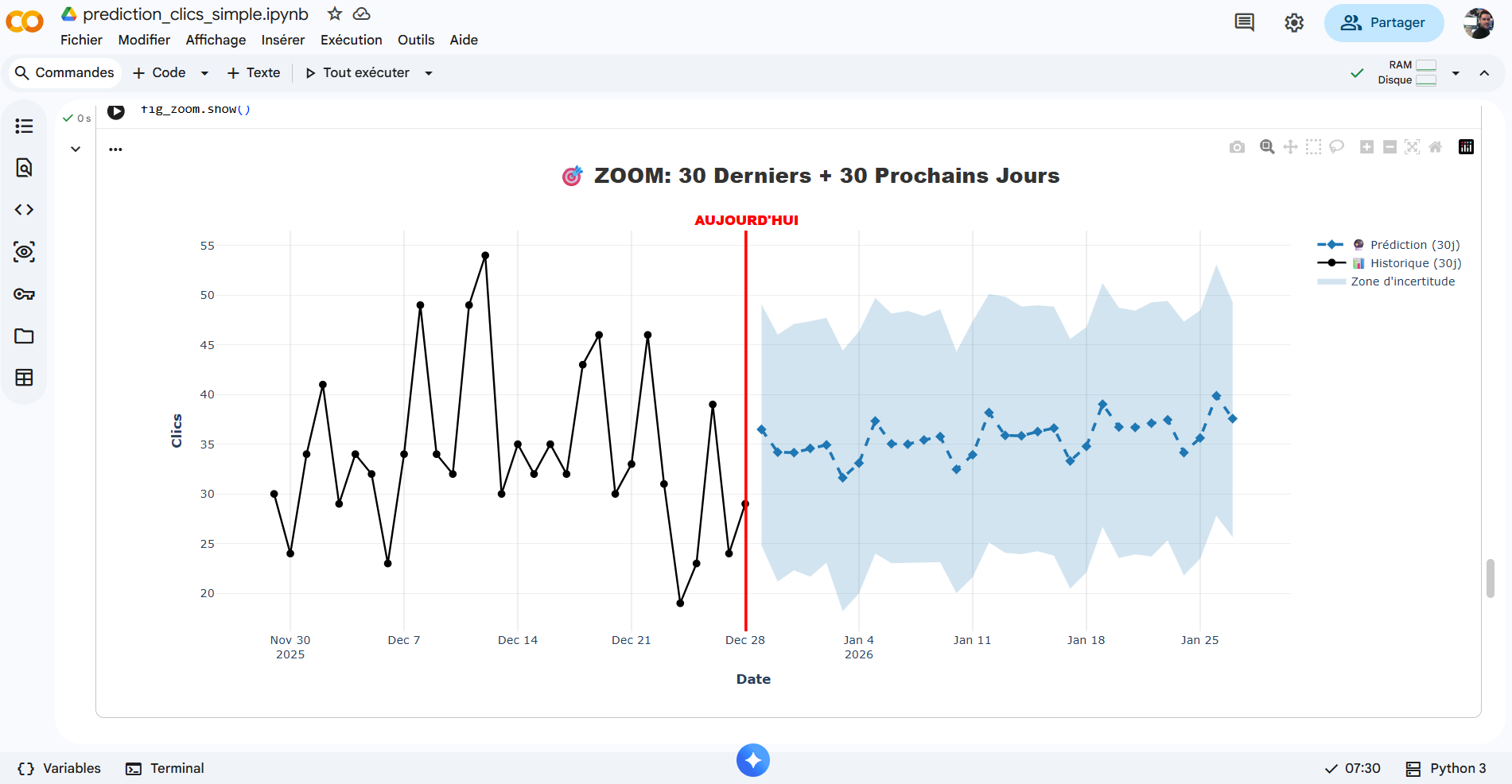
Task: Collapse the cell output with the chevron
Action: pyautogui.click(x=76, y=149)
